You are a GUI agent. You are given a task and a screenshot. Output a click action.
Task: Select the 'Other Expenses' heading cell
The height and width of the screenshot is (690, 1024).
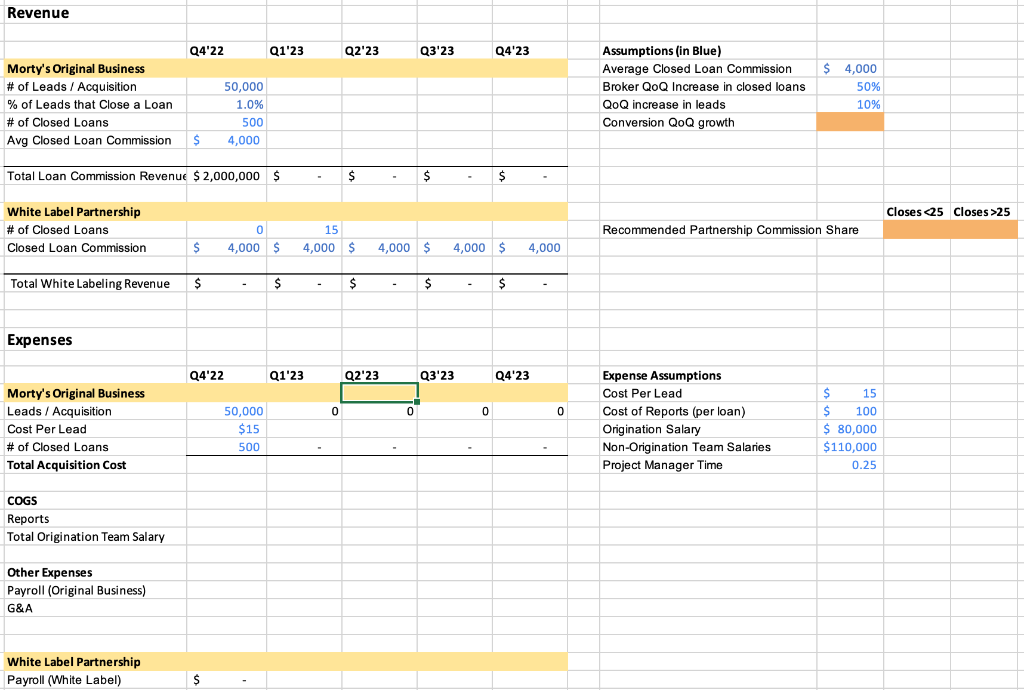pos(50,572)
